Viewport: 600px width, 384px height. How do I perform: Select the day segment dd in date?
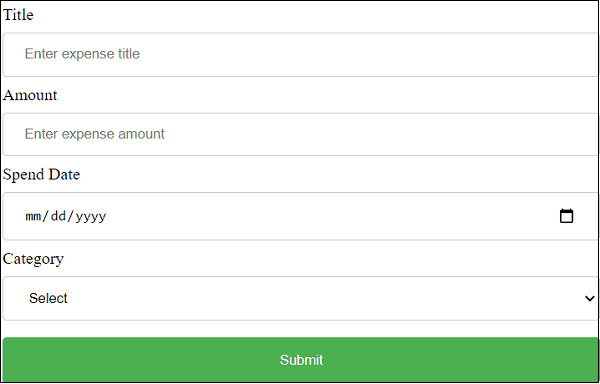[58, 216]
